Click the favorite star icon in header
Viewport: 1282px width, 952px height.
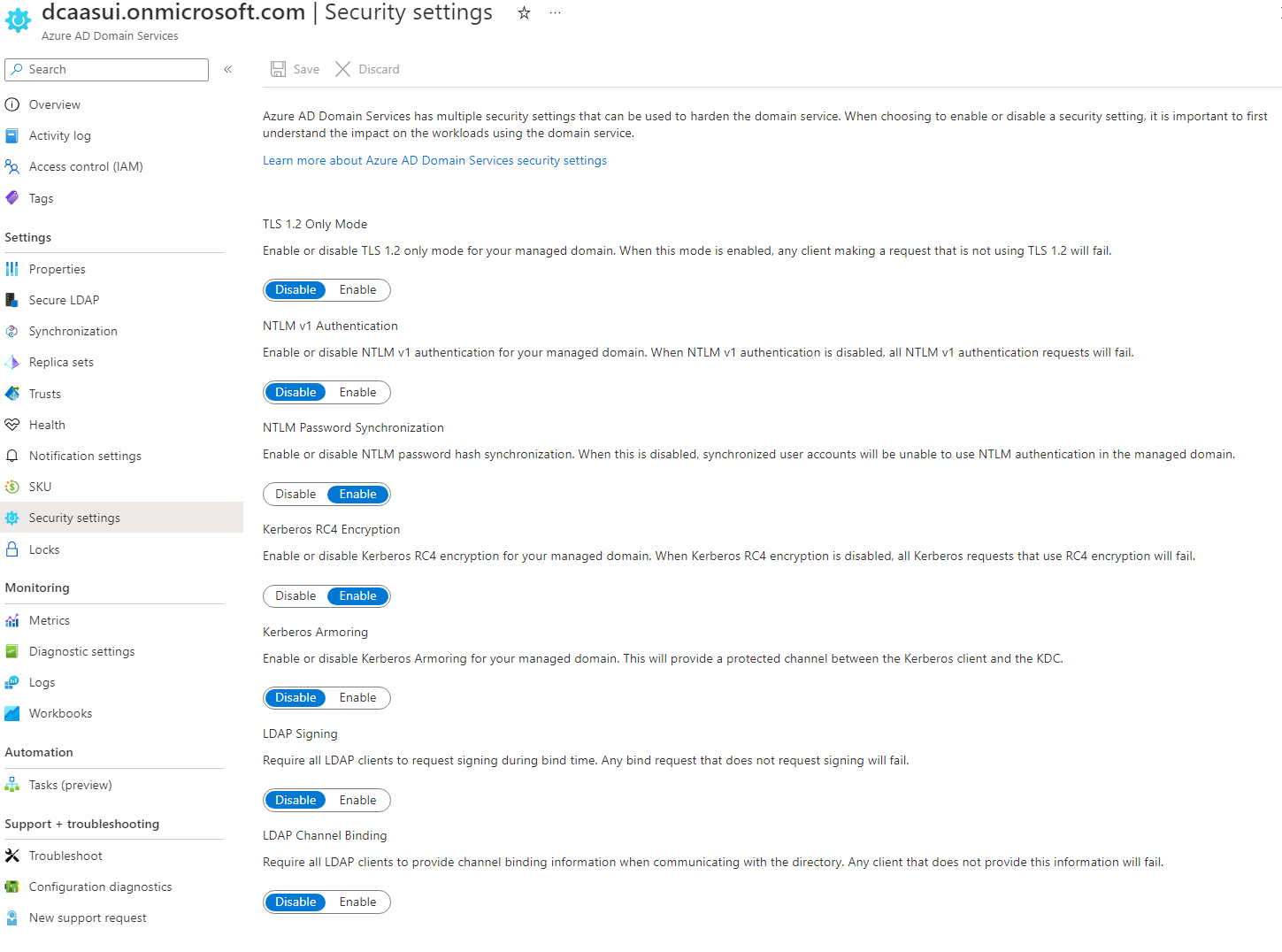524,13
